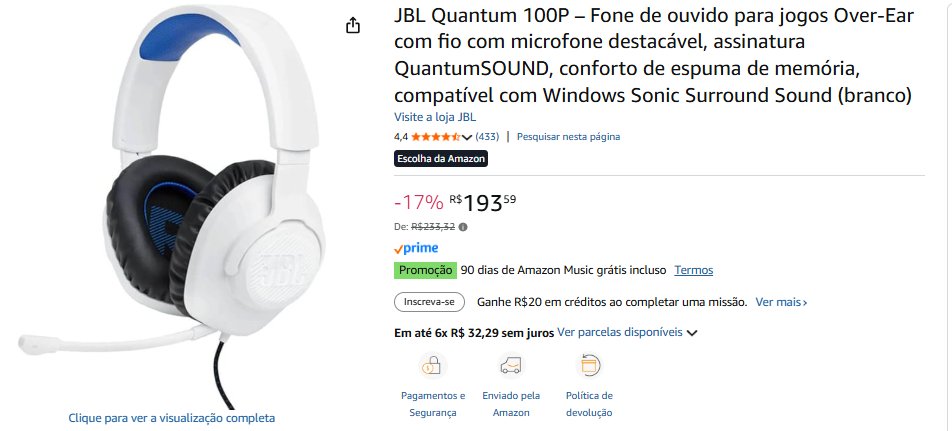Click the Amazon delivery truck icon

tap(511, 366)
